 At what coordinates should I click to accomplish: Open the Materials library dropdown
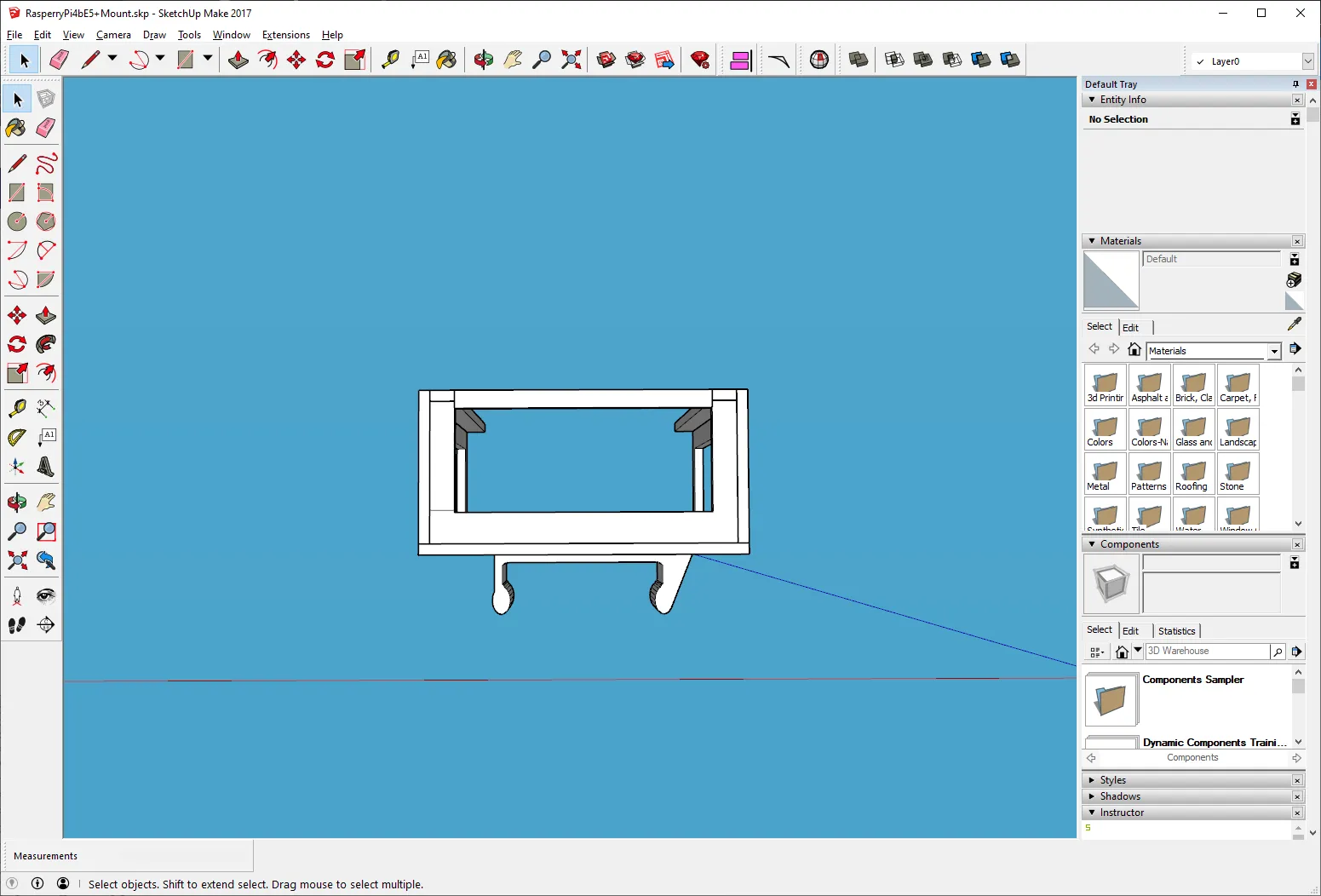tap(1274, 351)
